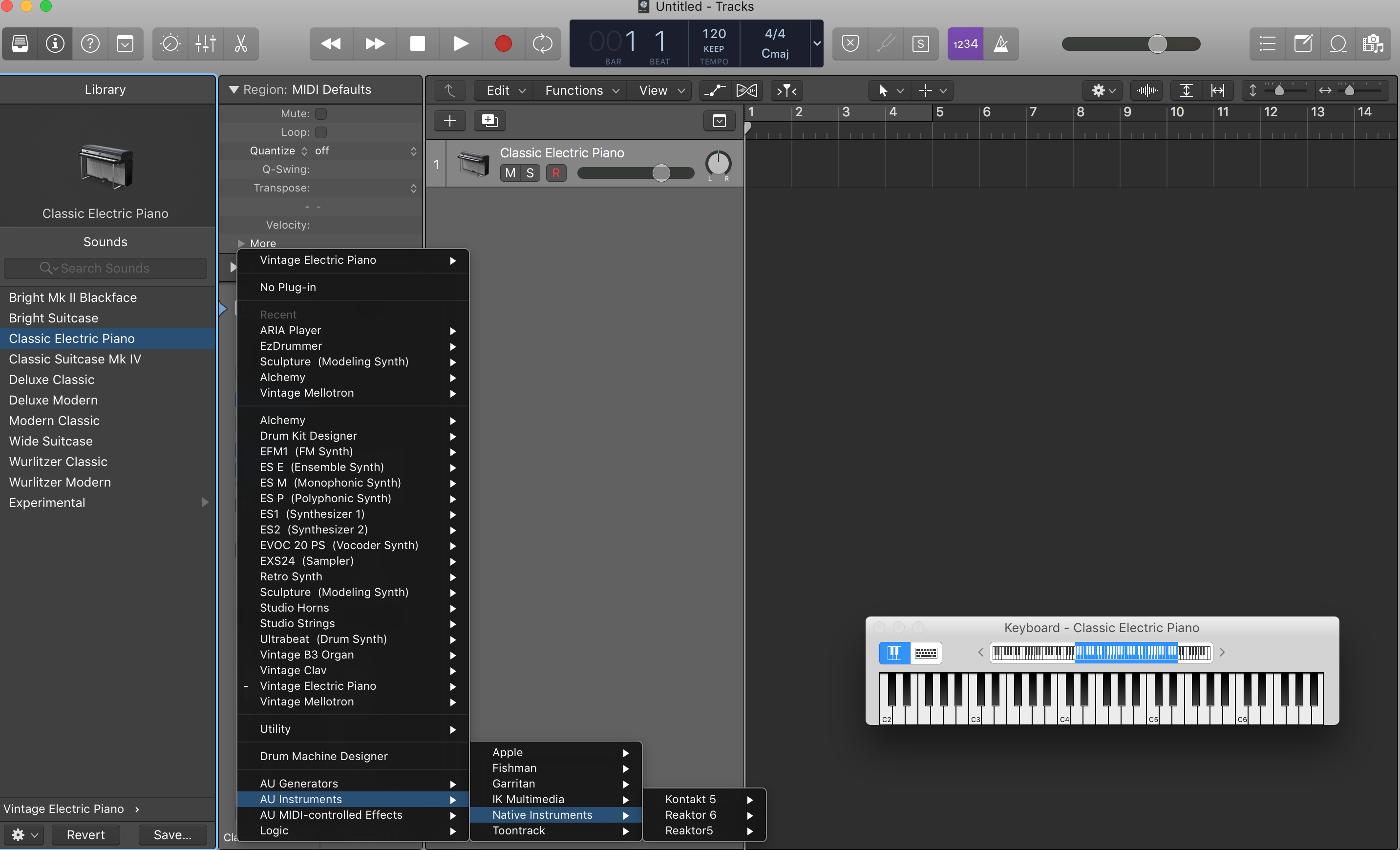Viewport: 1400px width, 850px height.
Task: Click the Revert button in Library
Action: tap(86, 835)
